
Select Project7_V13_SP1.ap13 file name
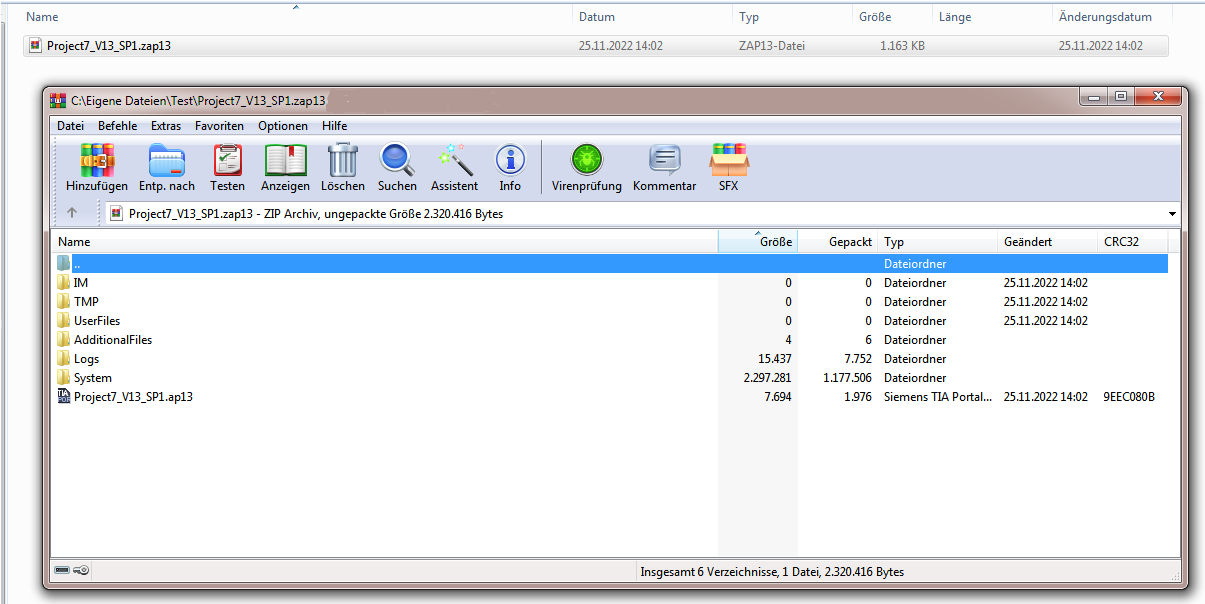pos(133,397)
